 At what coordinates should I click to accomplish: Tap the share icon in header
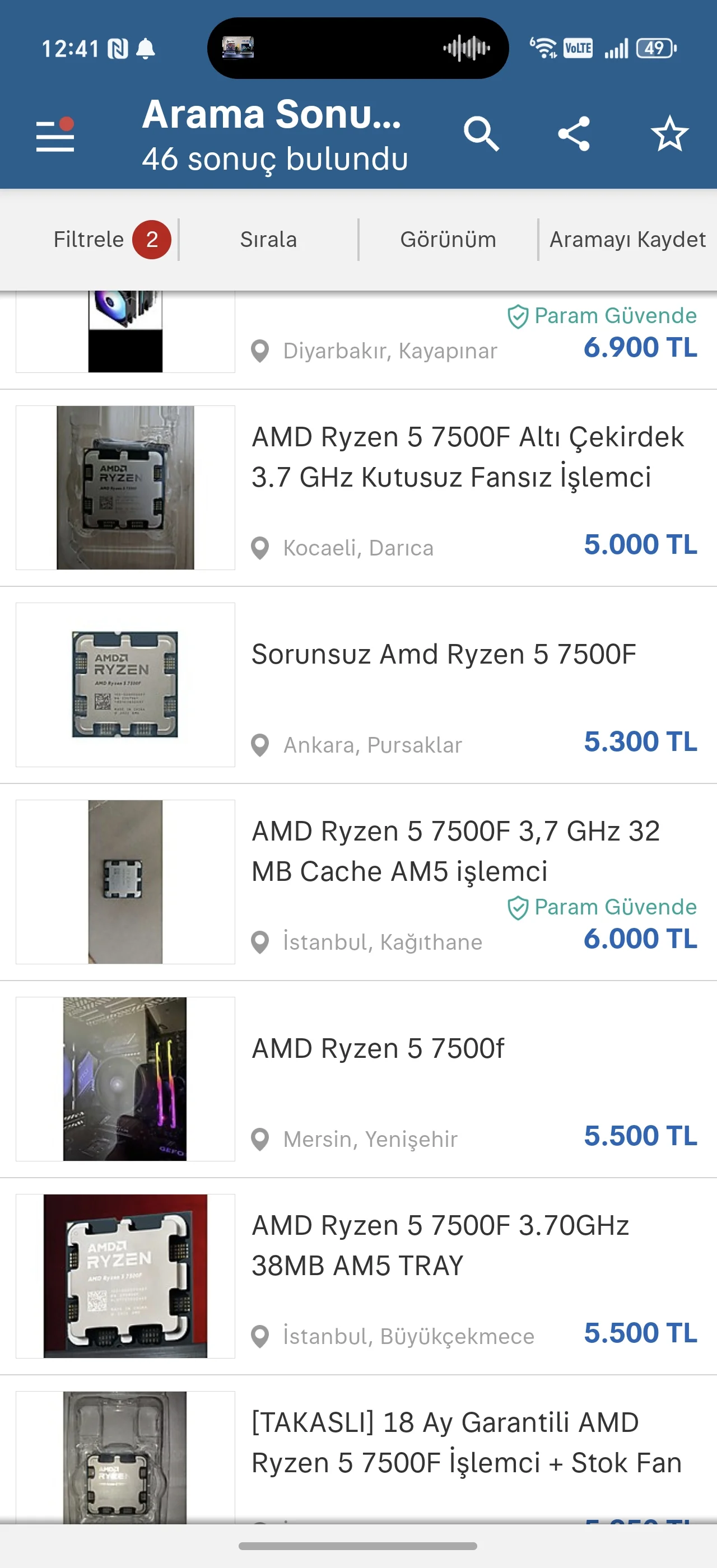(574, 133)
